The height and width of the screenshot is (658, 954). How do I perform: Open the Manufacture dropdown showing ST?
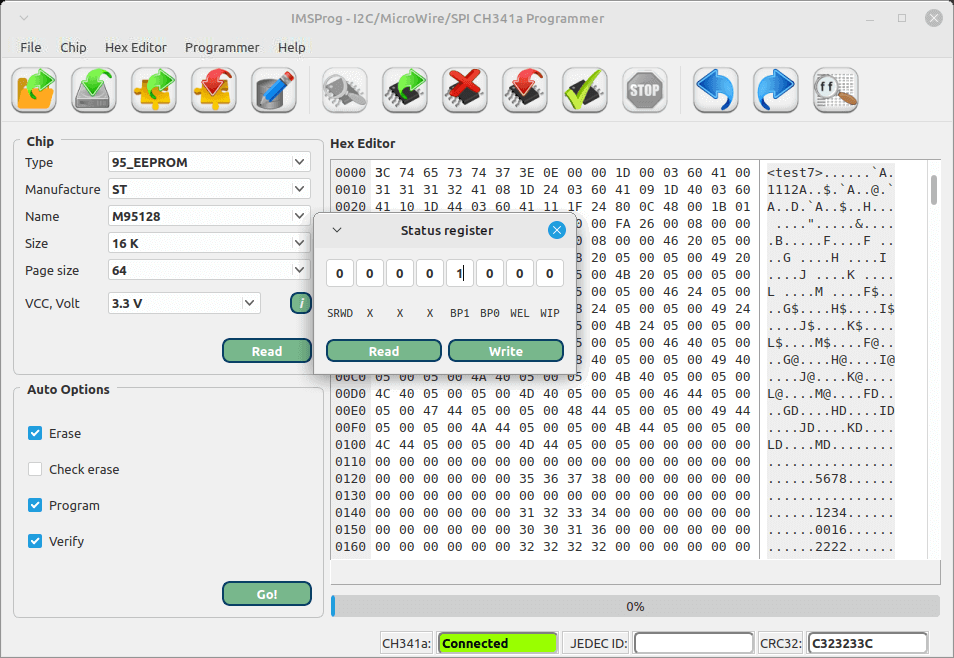pos(209,189)
